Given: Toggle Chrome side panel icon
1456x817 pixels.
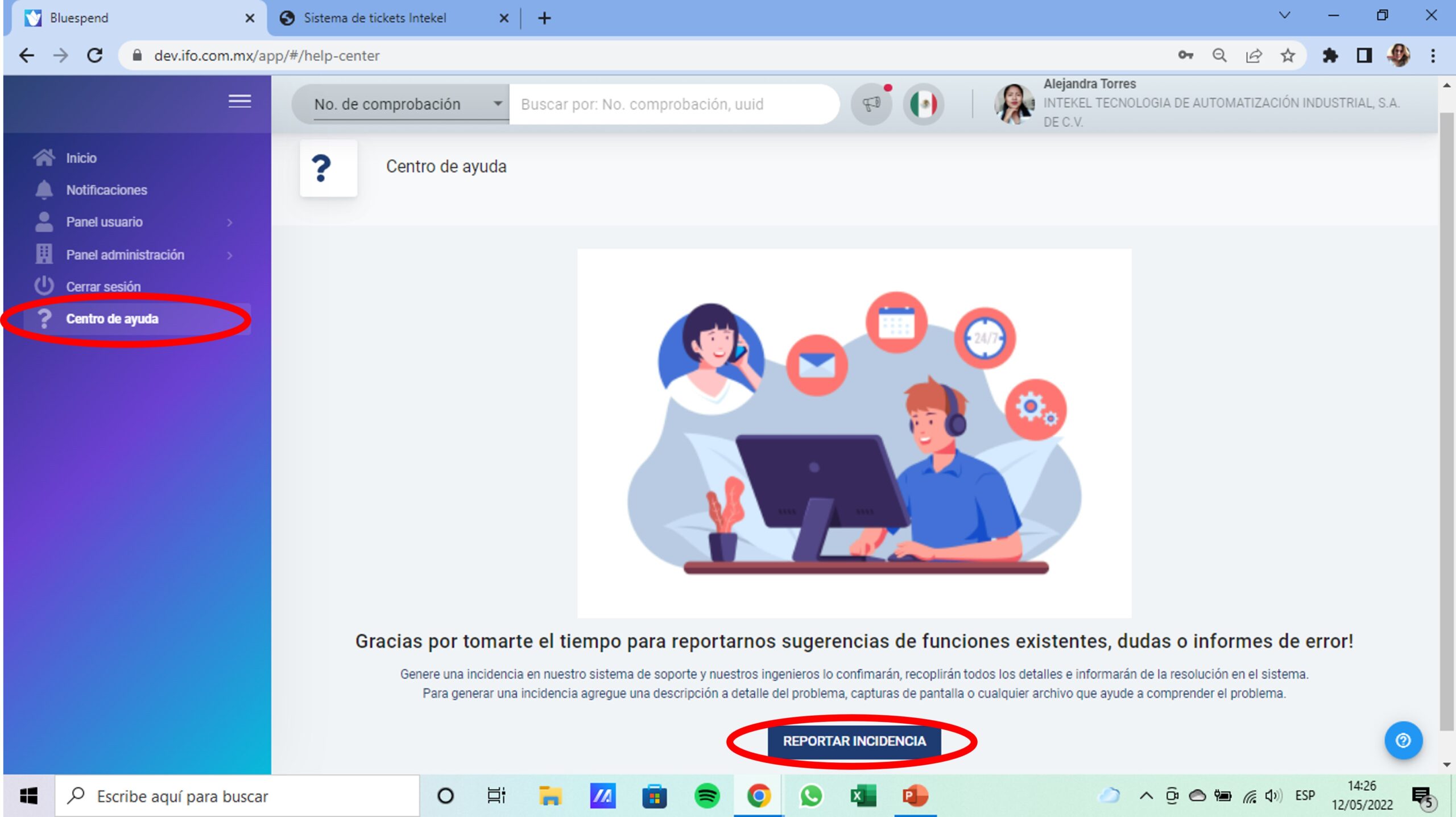Looking at the screenshot, I should click(x=1364, y=55).
